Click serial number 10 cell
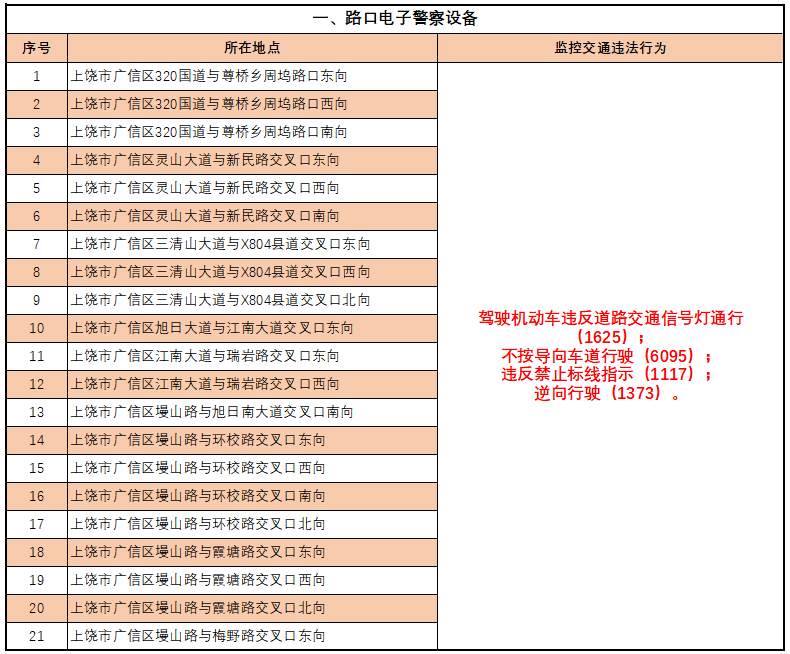This screenshot has width=790, height=654. coord(36,328)
